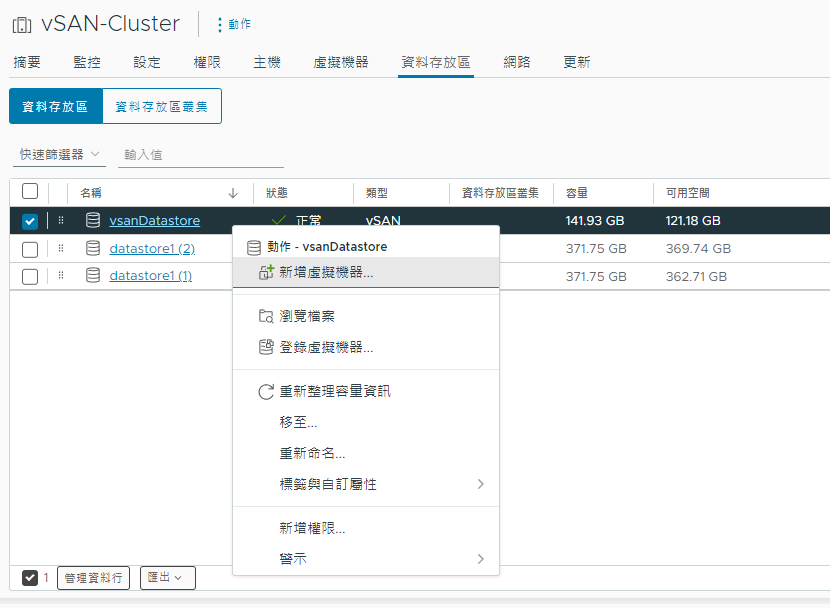Check the datastore1 (1) row checkbox

(x=30, y=276)
